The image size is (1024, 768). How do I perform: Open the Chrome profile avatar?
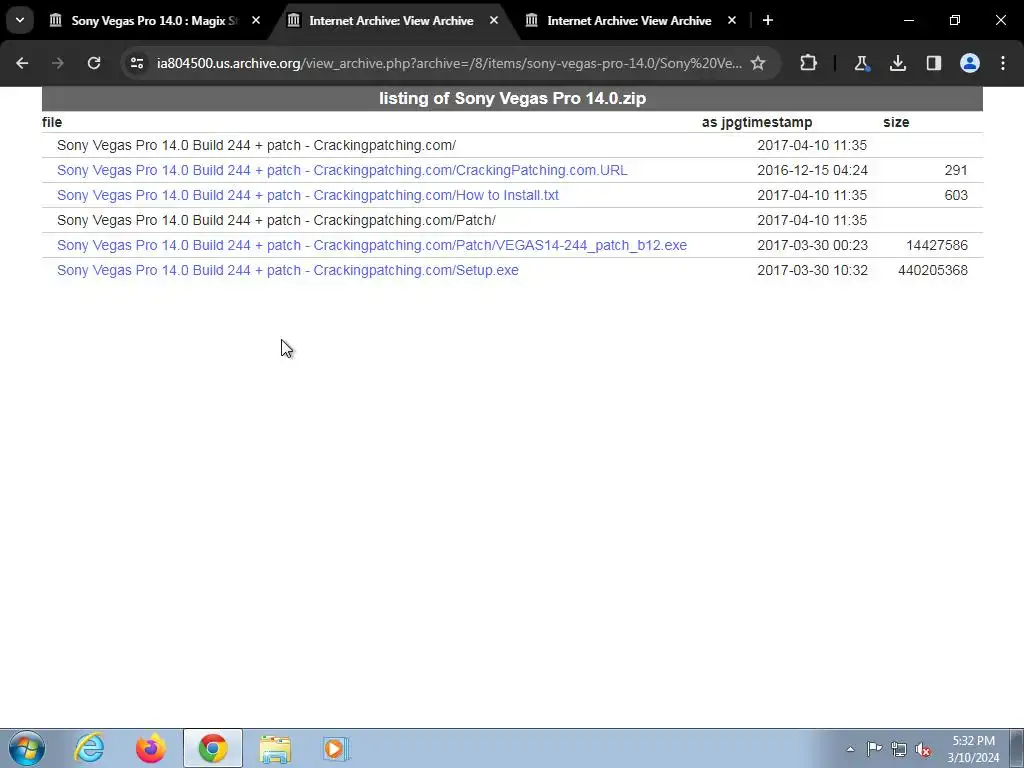click(970, 63)
